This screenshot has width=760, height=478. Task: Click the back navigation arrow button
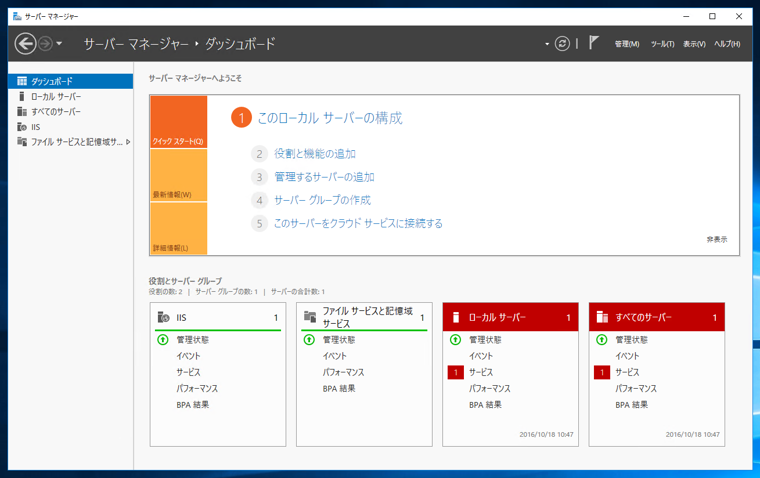[25, 44]
